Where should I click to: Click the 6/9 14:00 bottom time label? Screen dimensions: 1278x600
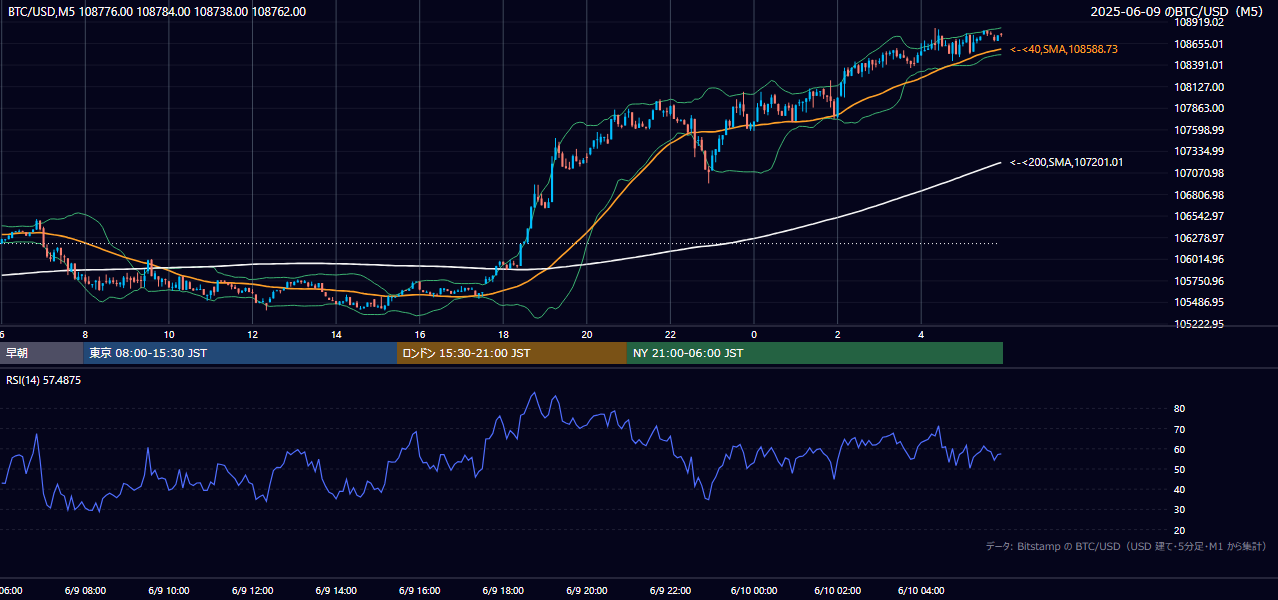click(x=336, y=591)
